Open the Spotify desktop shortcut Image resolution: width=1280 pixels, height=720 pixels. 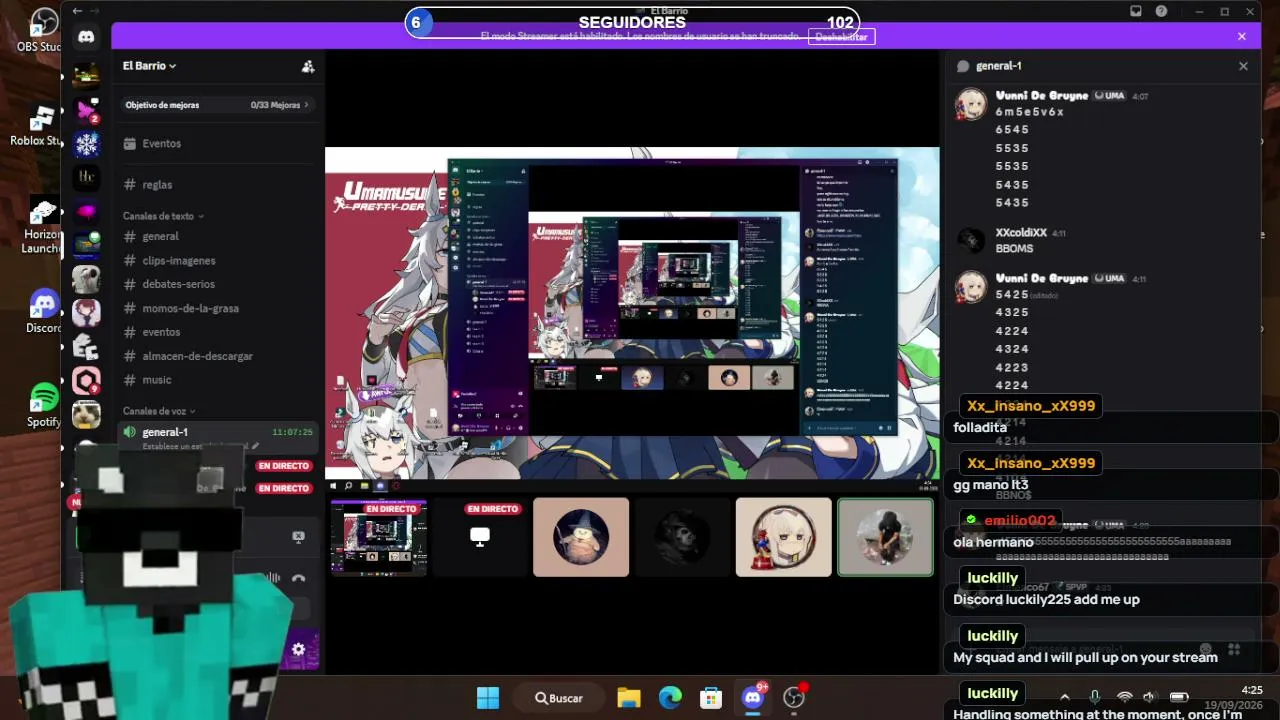pos(44,405)
